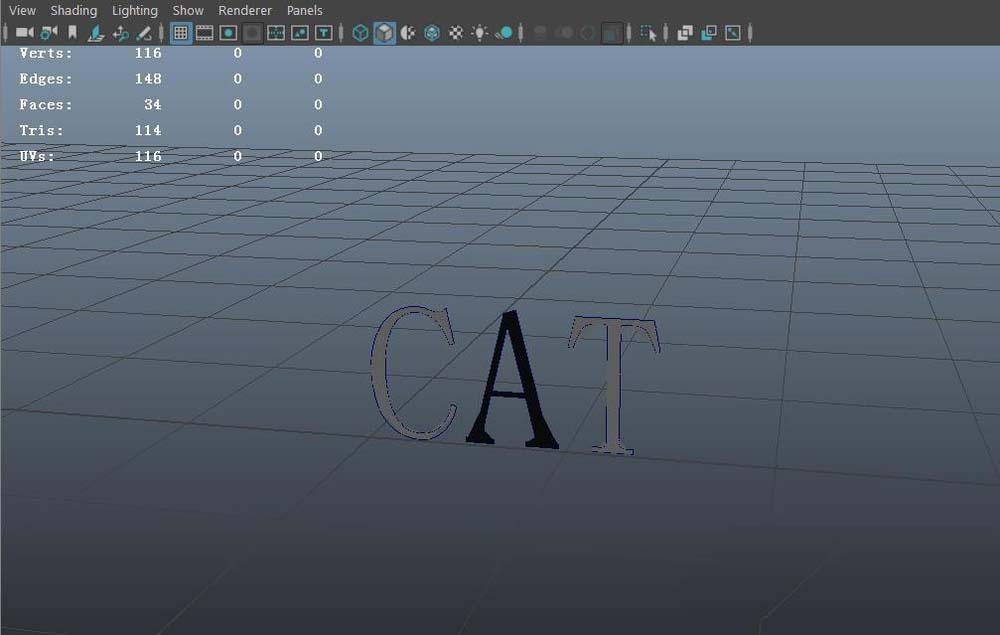Open the Lighting menu

(x=135, y=10)
